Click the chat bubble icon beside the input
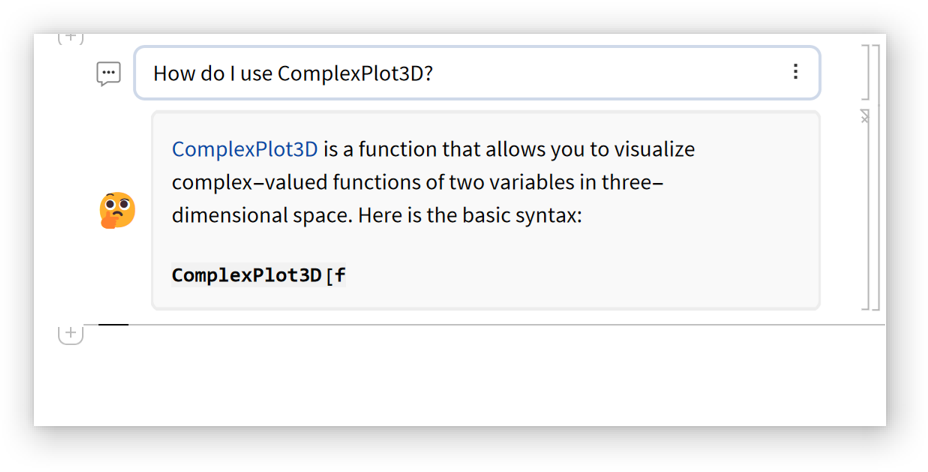Viewport: 928px width, 472px height. (109, 73)
